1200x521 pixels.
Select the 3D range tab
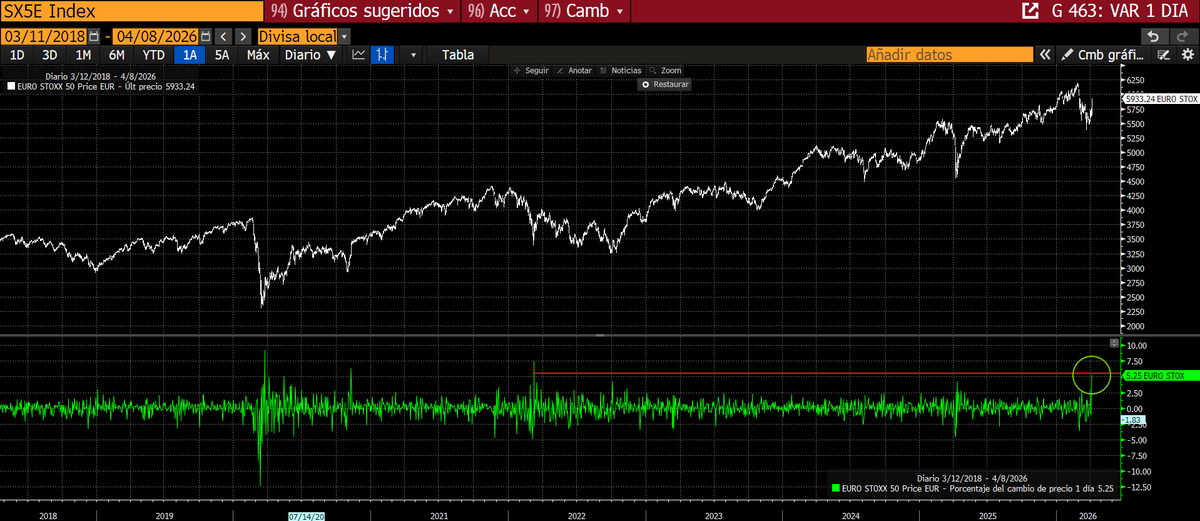(x=50, y=55)
